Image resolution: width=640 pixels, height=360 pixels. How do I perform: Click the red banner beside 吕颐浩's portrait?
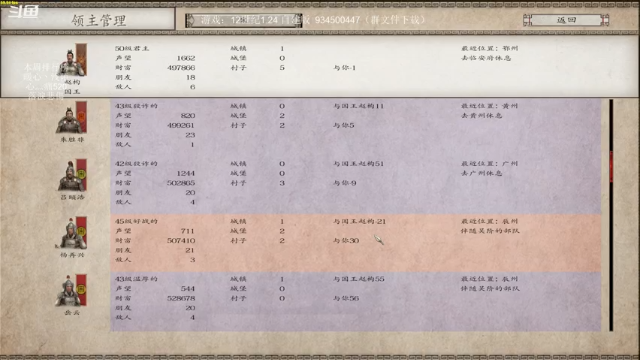coord(82,174)
